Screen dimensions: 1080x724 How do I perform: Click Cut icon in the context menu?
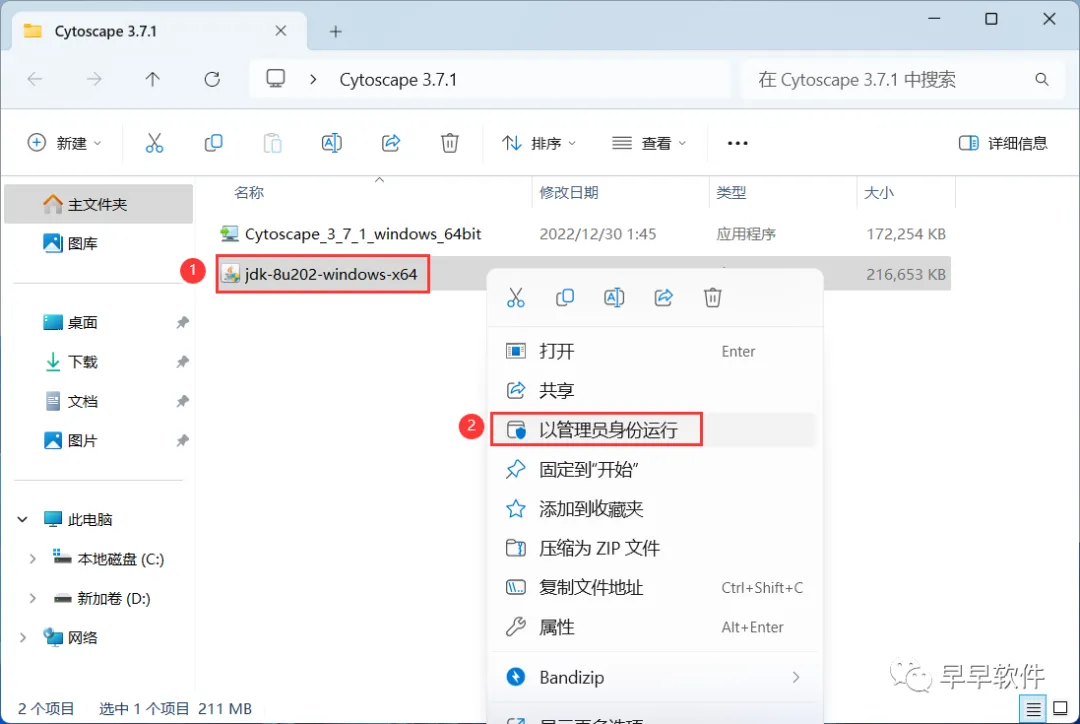coord(515,298)
